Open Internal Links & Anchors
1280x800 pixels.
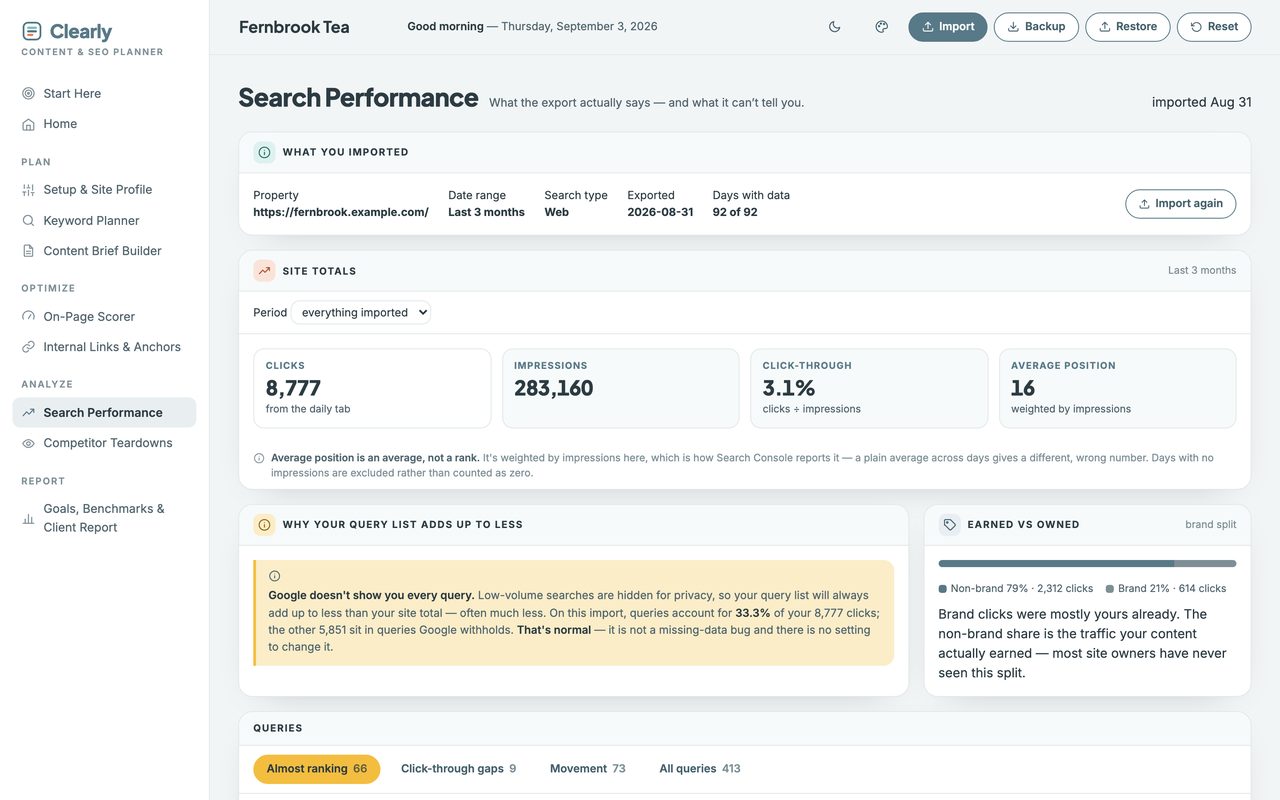[104, 347]
